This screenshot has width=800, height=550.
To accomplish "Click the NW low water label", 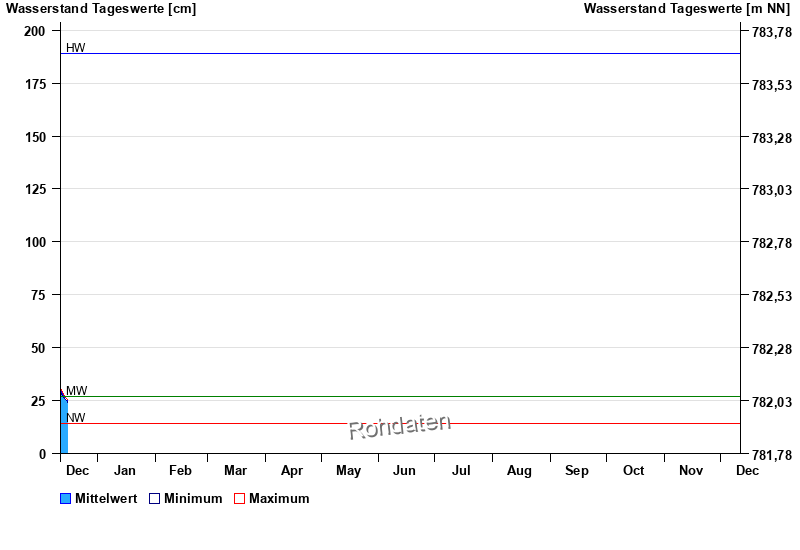I will 76,418.
